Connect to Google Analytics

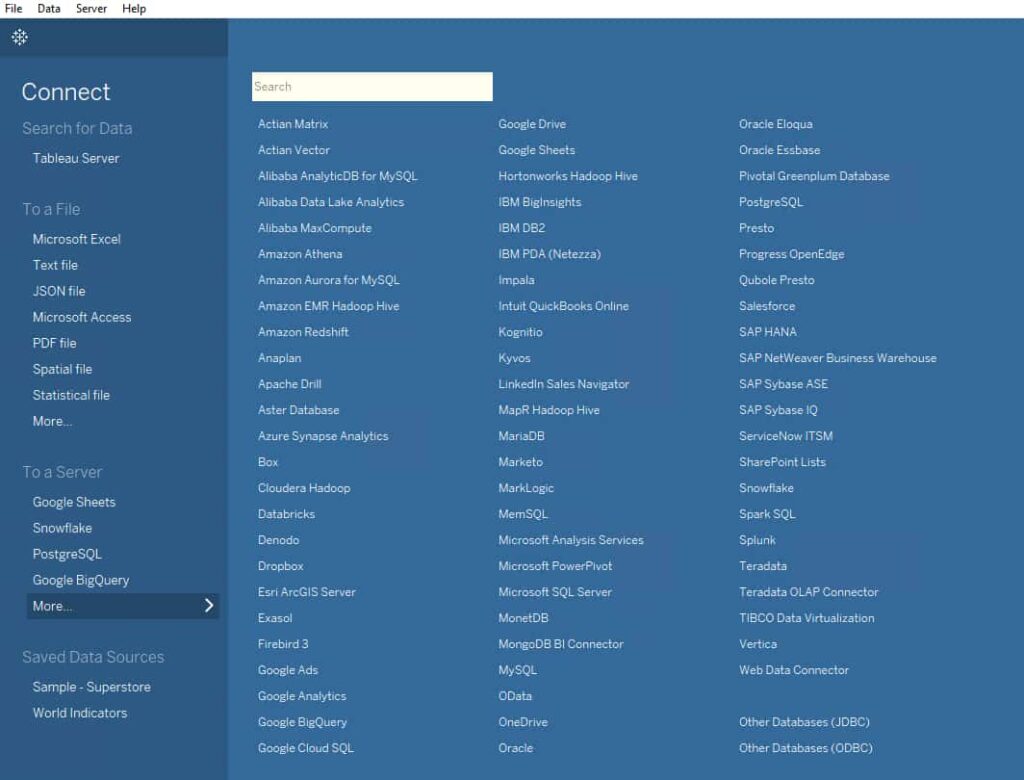pos(302,696)
